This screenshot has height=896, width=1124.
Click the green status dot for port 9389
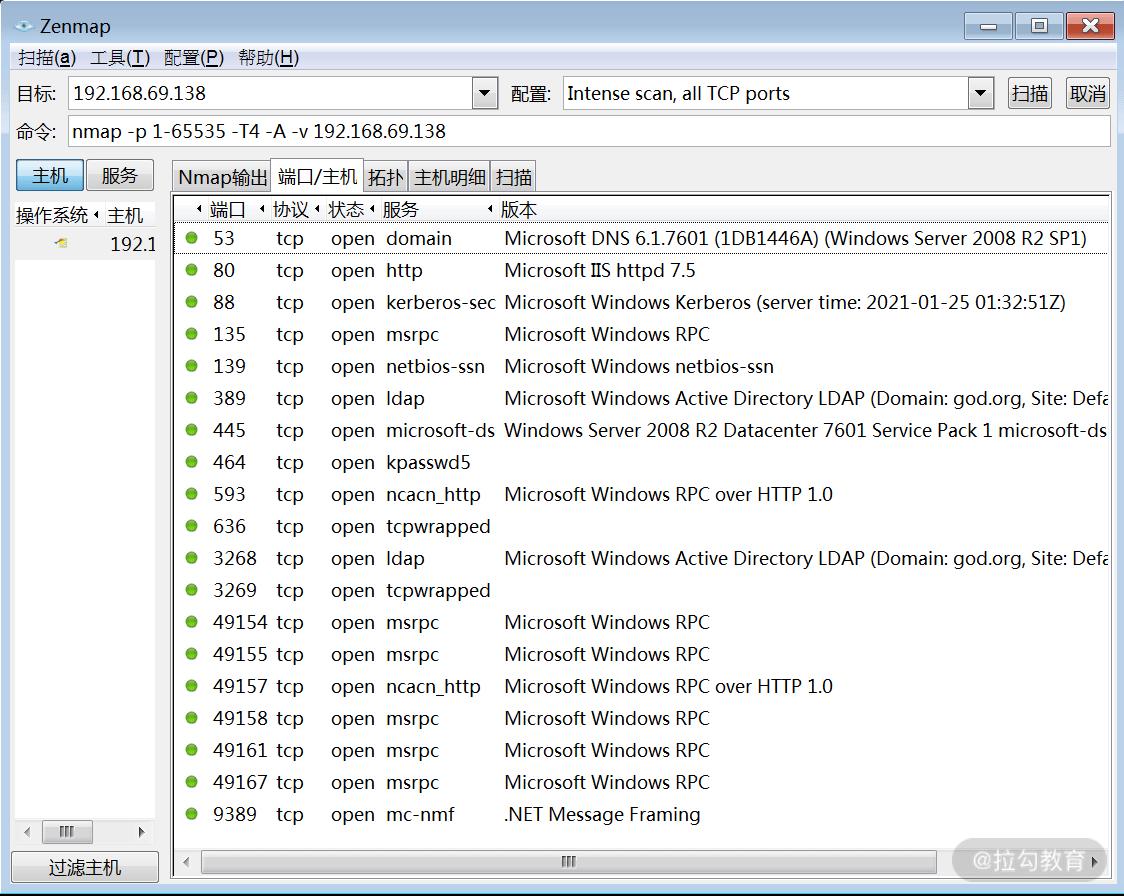pyautogui.click(x=191, y=814)
